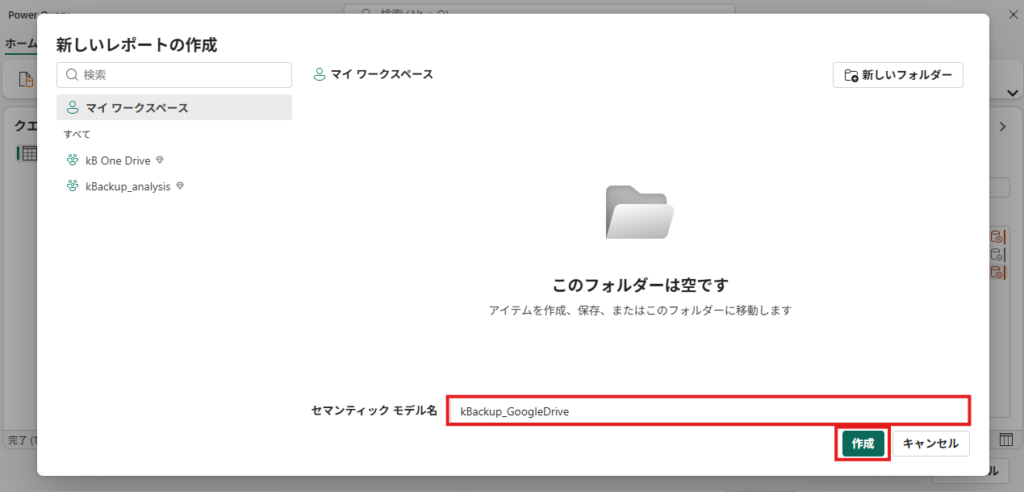This screenshot has width=1024, height=492.
Task: Open the kBackup_analysis workspace
Action: (x=128, y=186)
